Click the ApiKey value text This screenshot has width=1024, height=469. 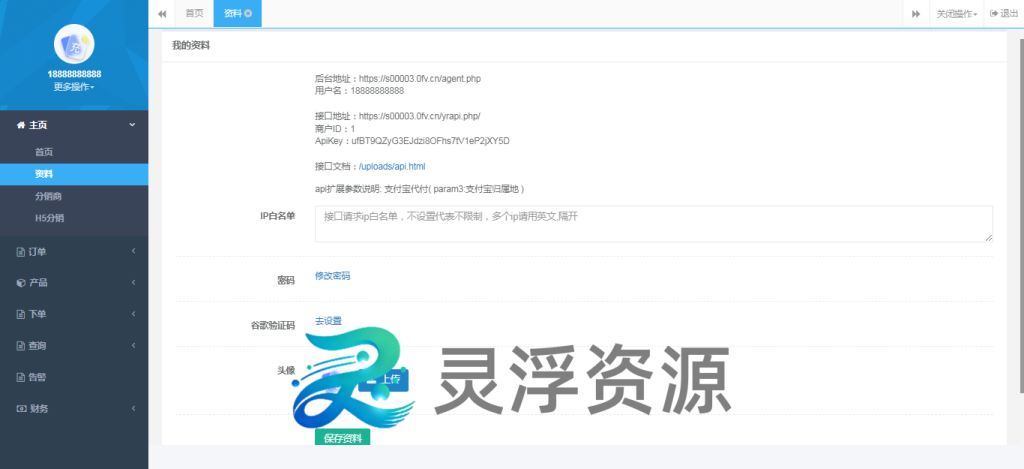click(430, 140)
